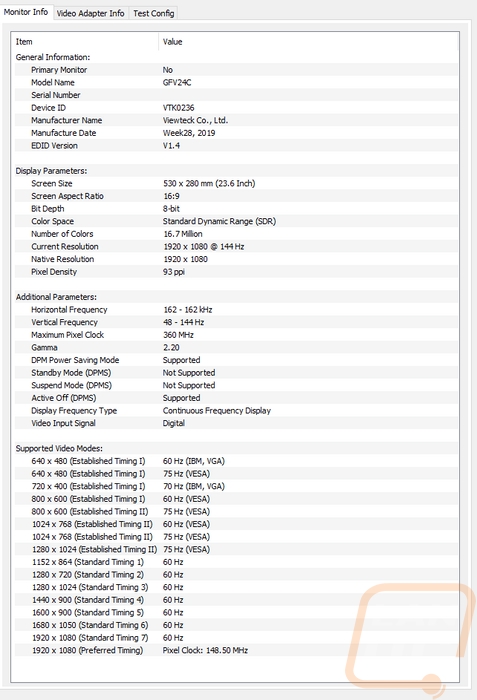
Task: Select 1280 x 1024 (Standard Timing 3) row
Action: (x=236, y=587)
